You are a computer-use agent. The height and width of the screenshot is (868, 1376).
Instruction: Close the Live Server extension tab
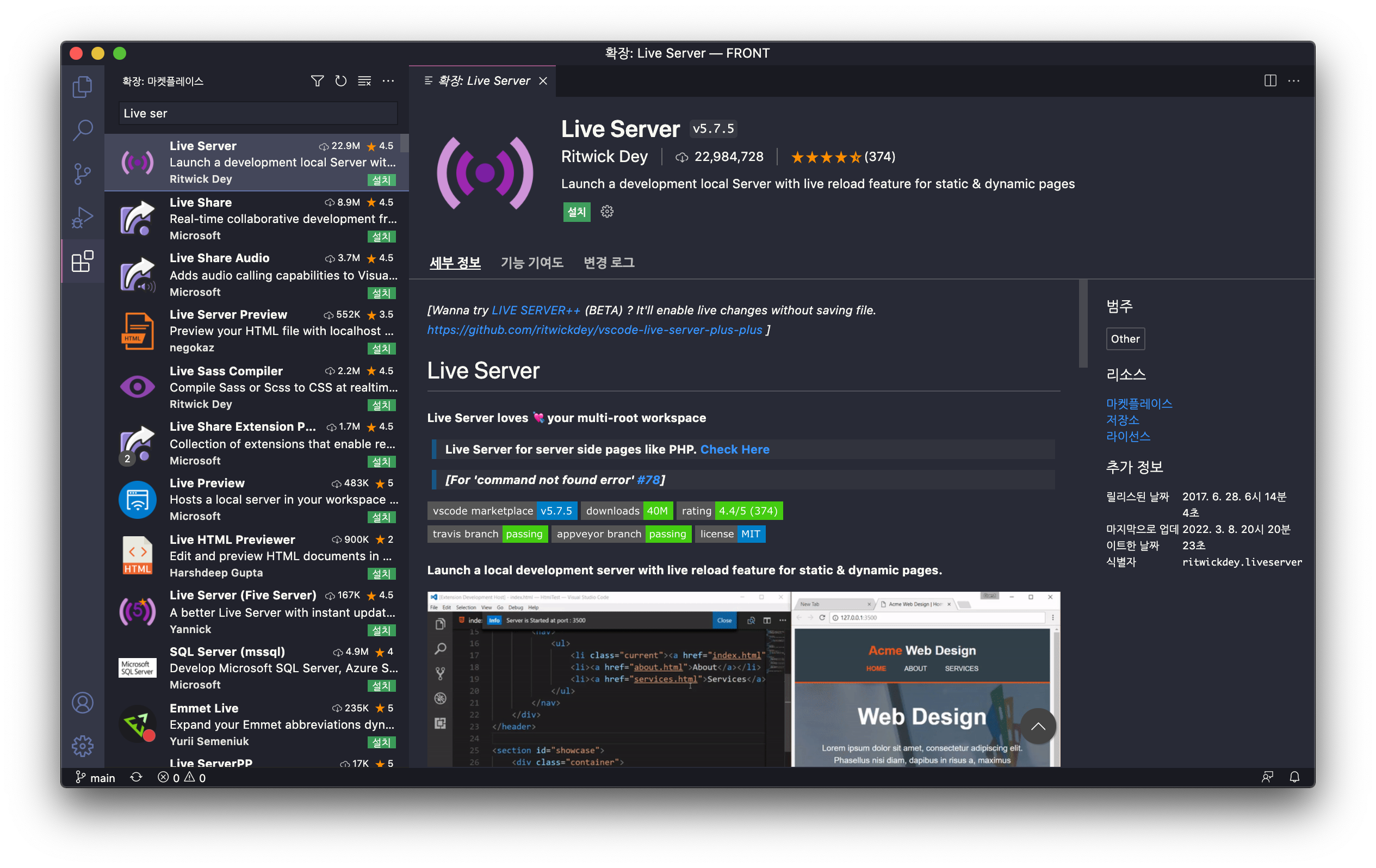(x=543, y=80)
